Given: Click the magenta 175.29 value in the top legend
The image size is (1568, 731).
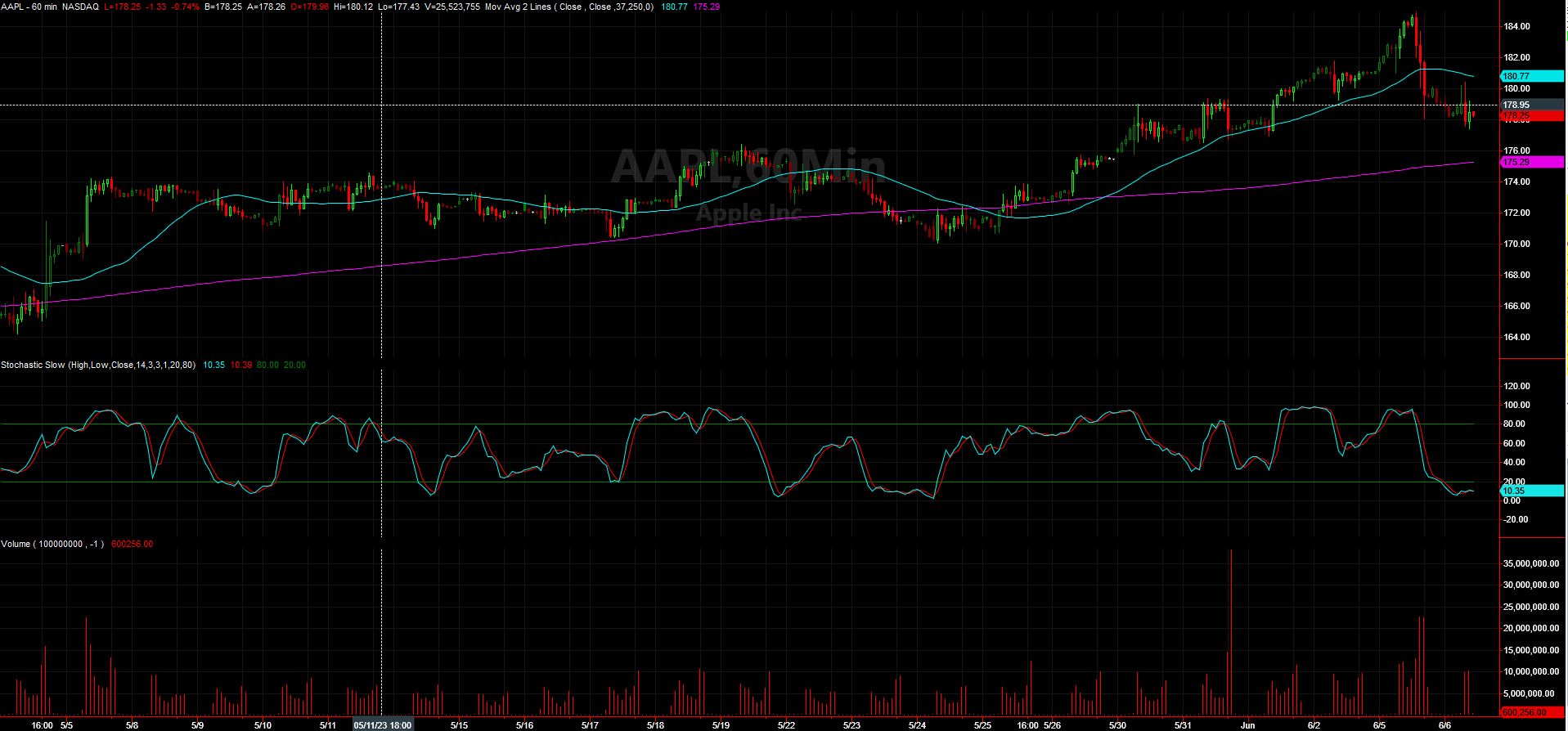Looking at the screenshot, I should (707, 7).
